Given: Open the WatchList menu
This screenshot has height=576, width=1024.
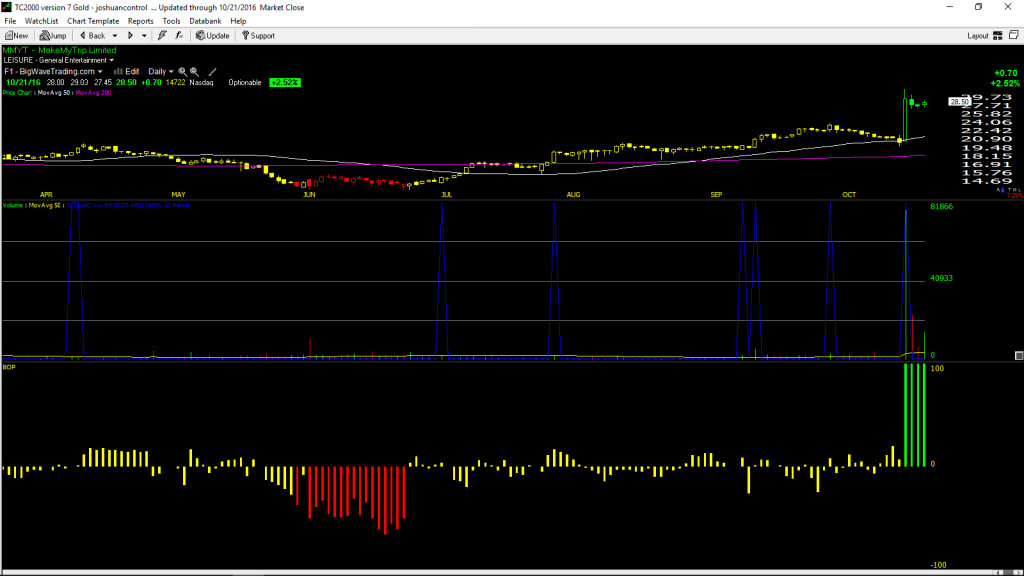Looking at the screenshot, I should point(41,22).
